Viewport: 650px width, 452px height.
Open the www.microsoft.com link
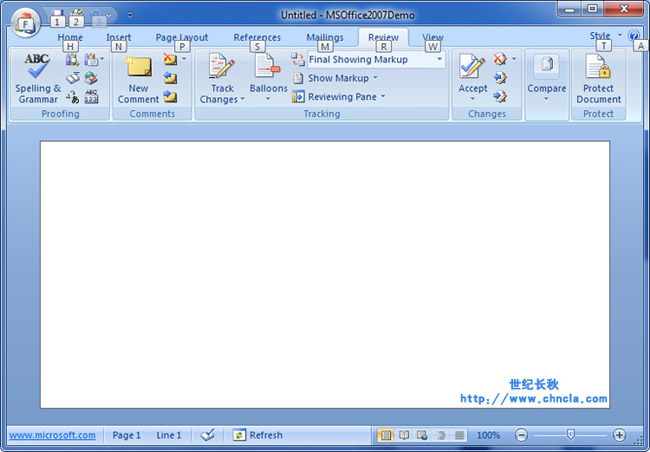pyautogui.click(x=52, y=435)
